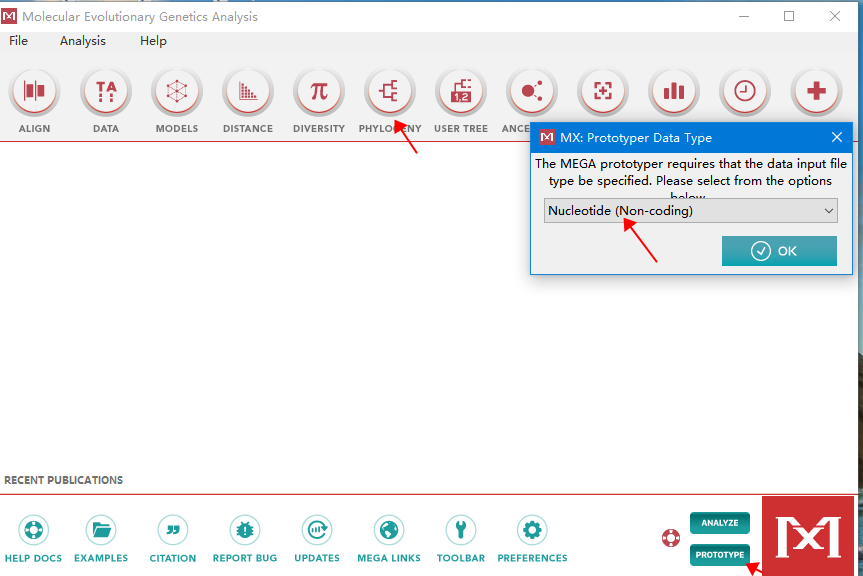Click the red plus toolbar icon
This screenshot has height=576, width=863.
tap(816, 92)
